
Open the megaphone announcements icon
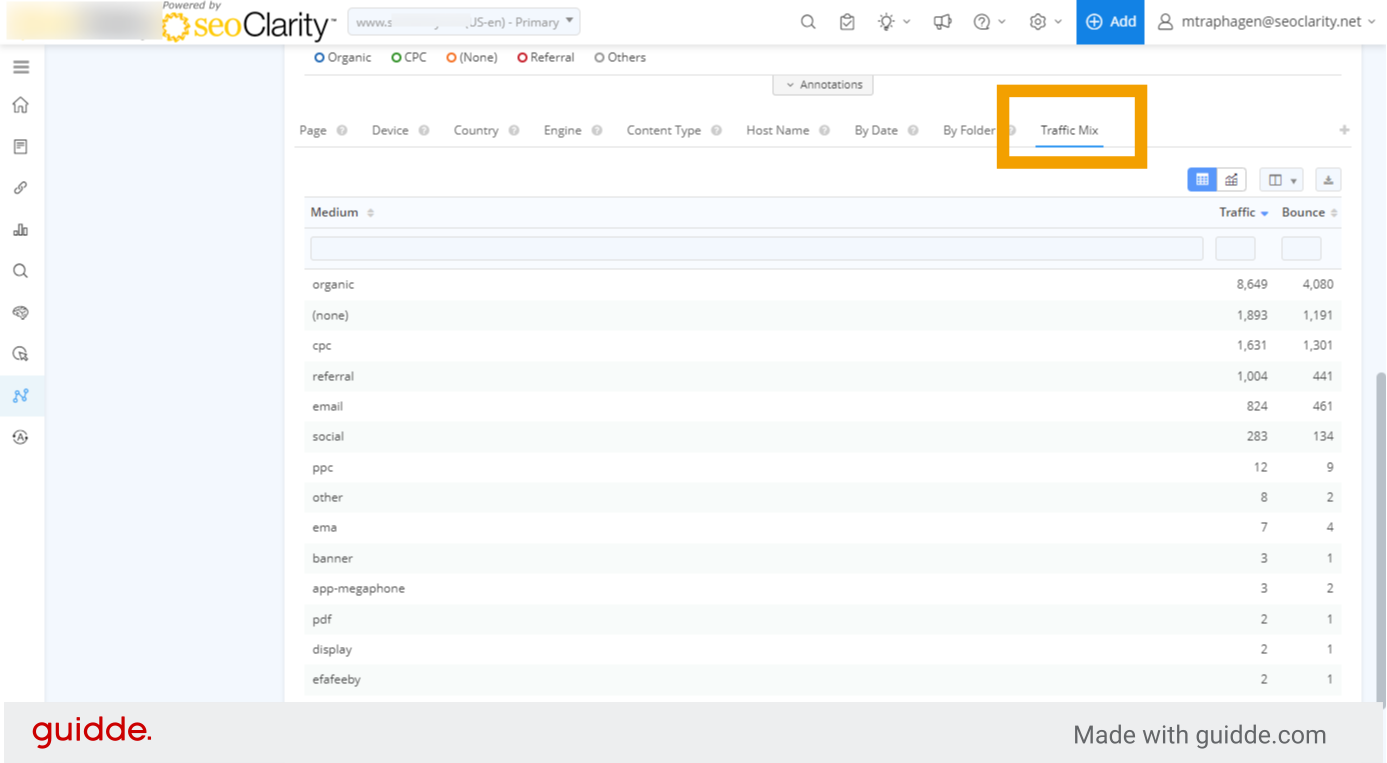942,22
